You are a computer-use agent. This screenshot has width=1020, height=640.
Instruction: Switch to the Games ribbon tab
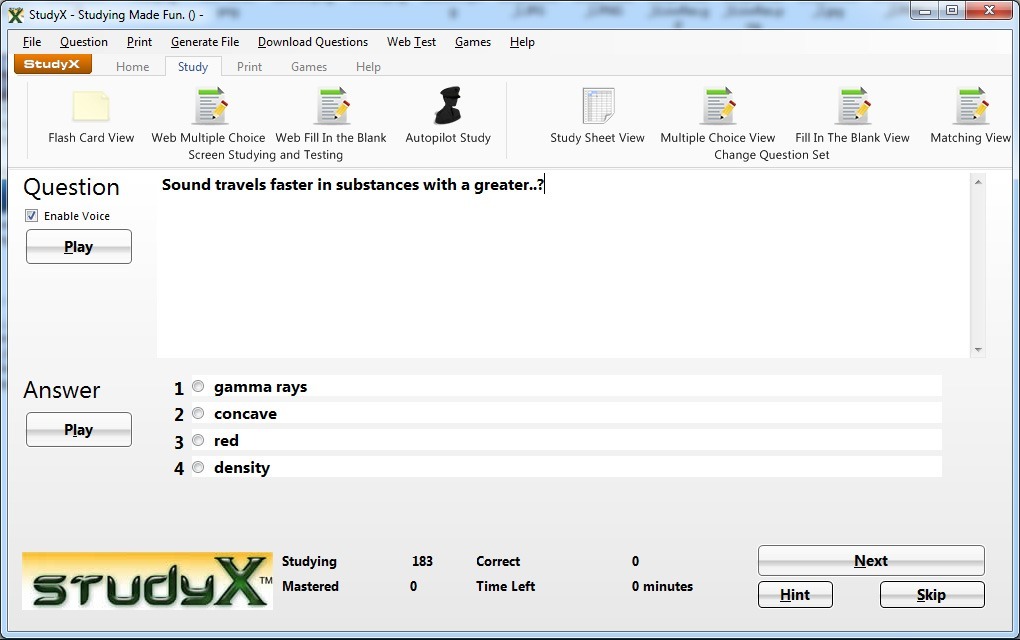coord(309,66)
